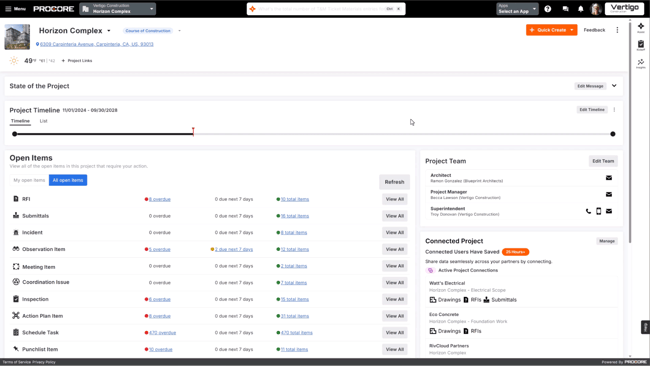
Task: Click the weather sun icon
Action: (x=14, y=61)
